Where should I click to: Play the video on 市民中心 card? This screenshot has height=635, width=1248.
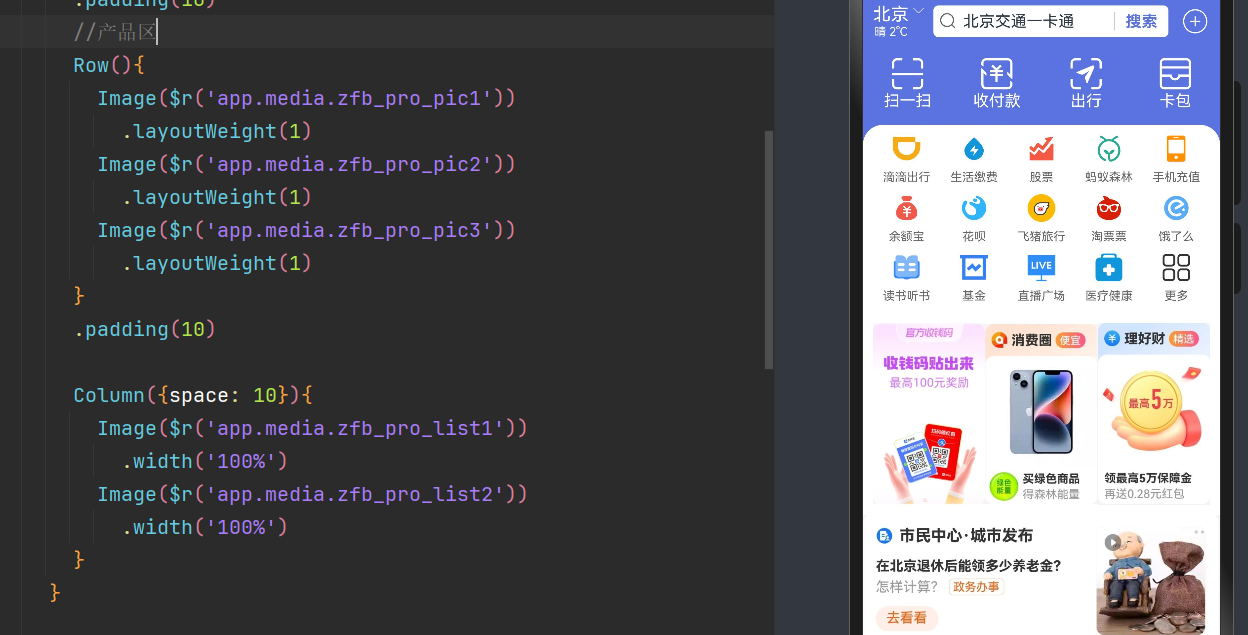[1112, 542]
